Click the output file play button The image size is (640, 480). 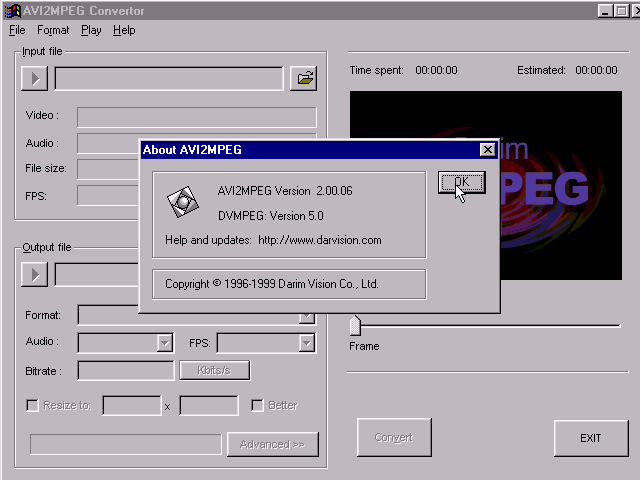click(35, 274)
